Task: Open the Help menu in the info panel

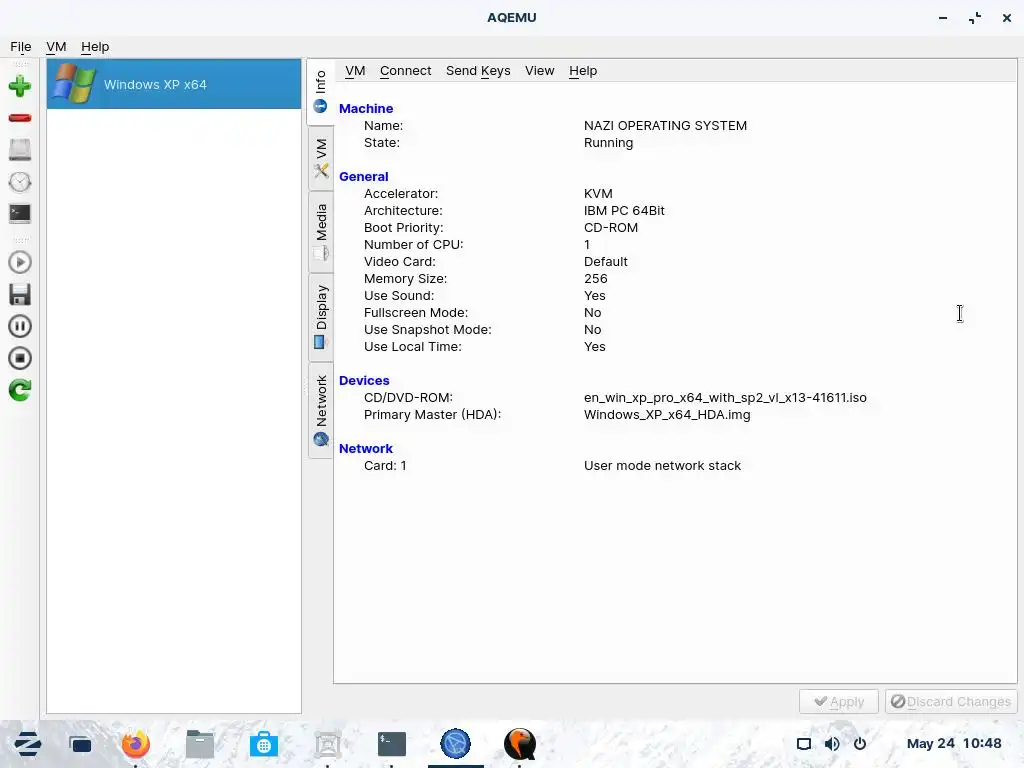Action: 583,71
